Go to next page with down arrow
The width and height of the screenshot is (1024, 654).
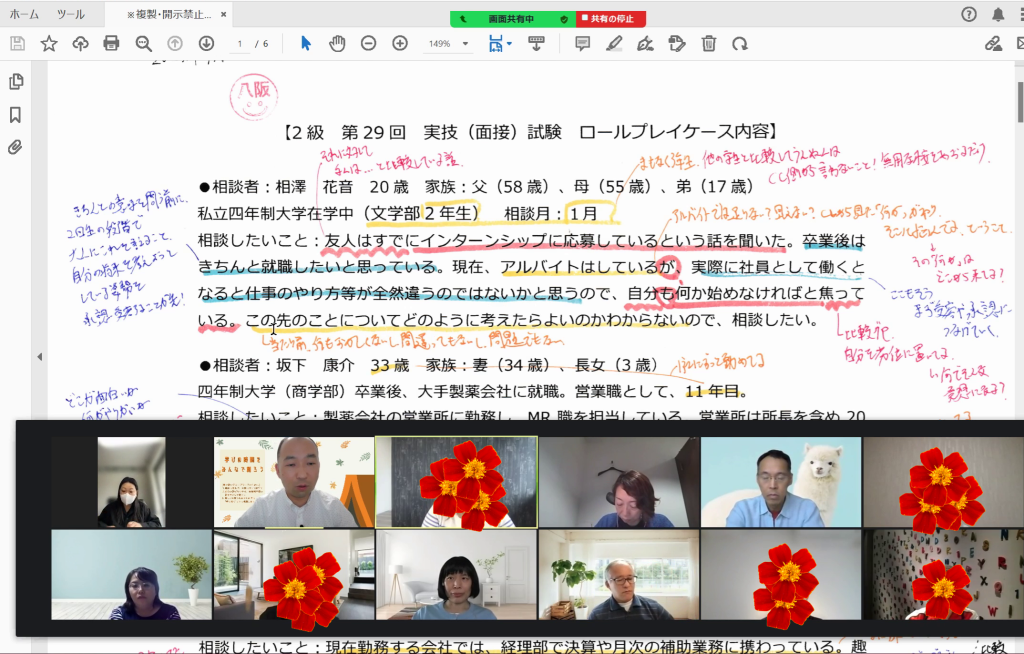tap(206, 43)
